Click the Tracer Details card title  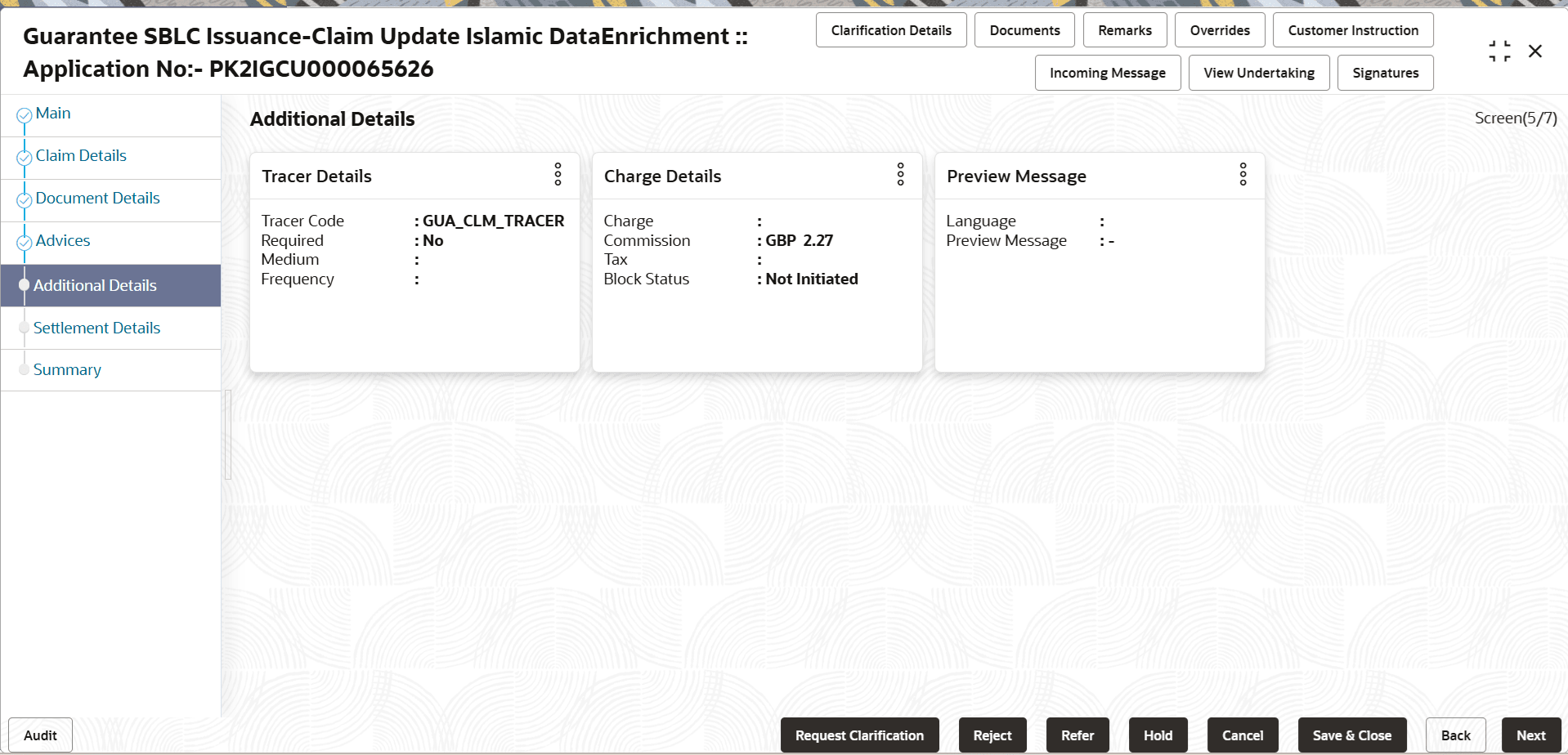[316, 176]
